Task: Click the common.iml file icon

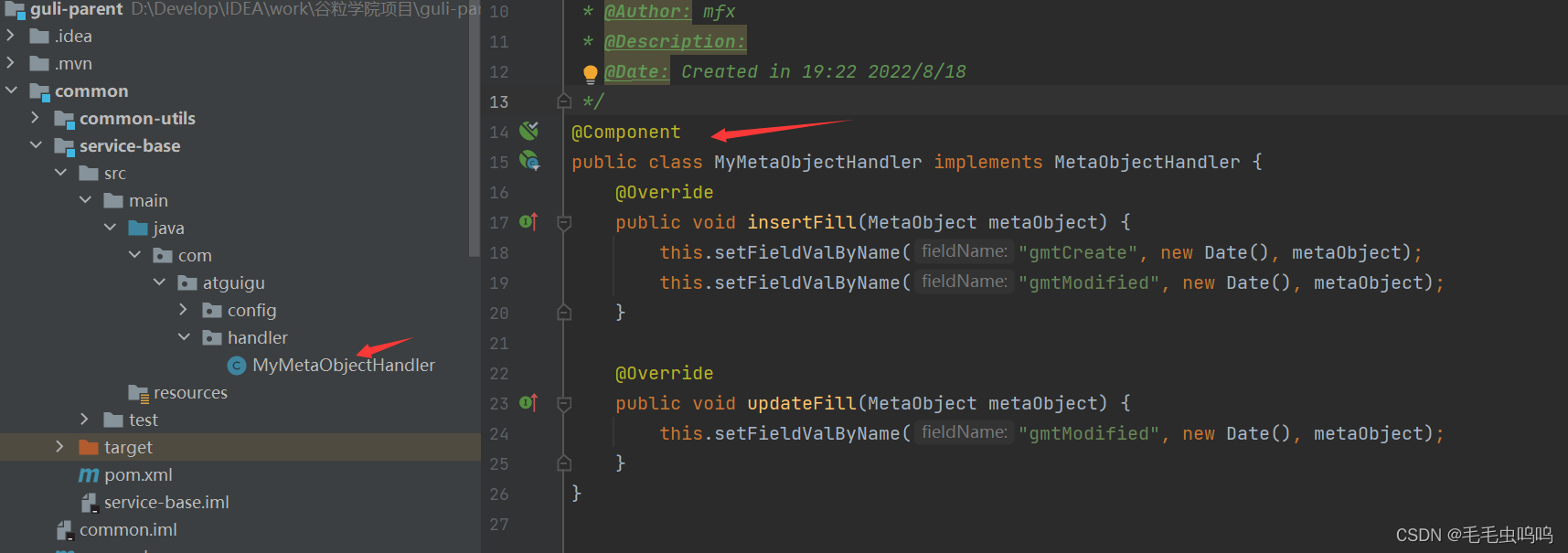Action: [65, 530]
